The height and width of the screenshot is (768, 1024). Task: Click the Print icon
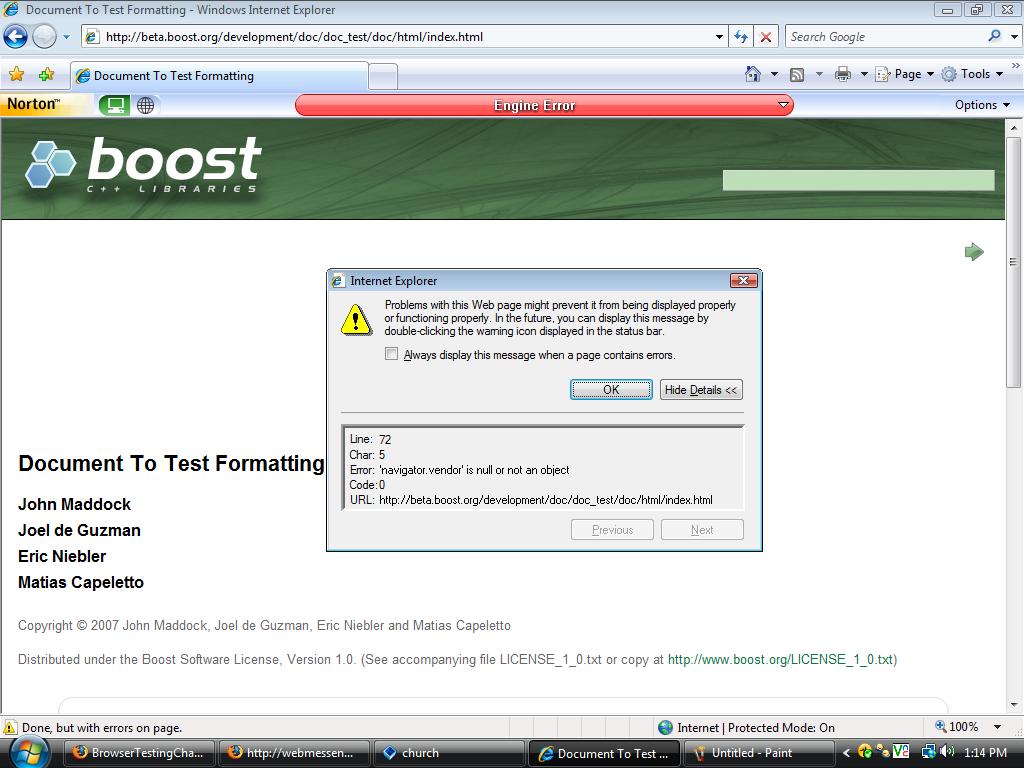[x=843, y=74]
